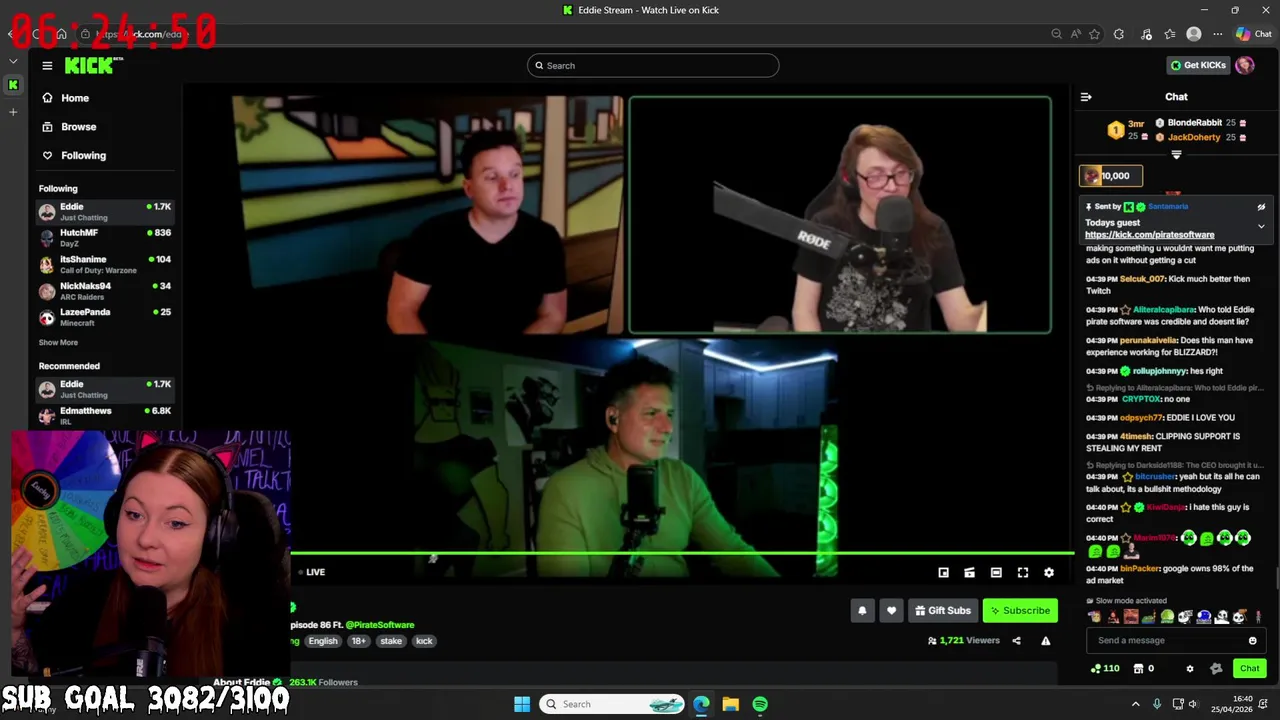Click the green Subscribe button
The height and width of the screenshot is (720, 1280).
1020,610
